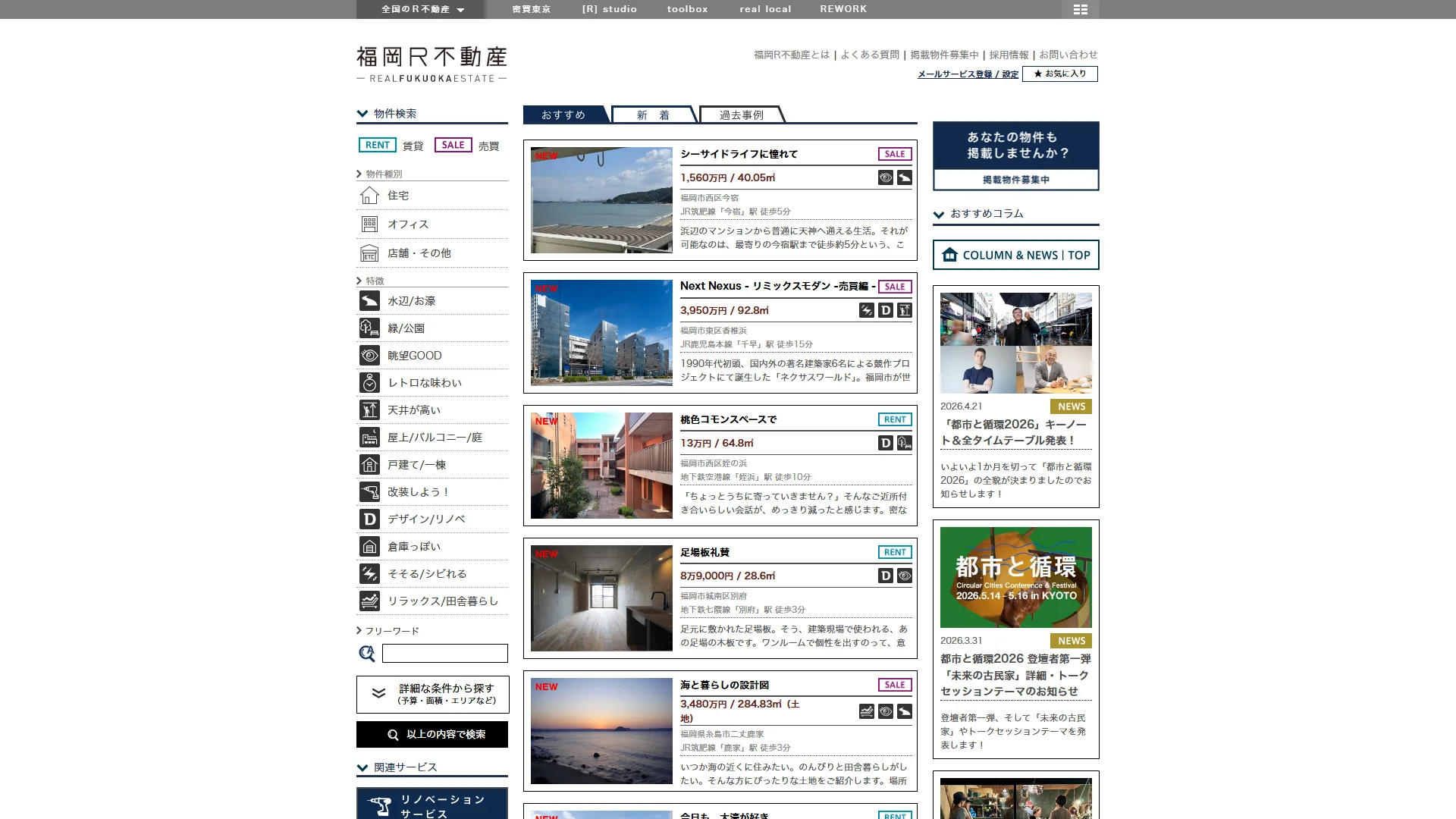Expand 詳細な条件から探す options
Viewport: 1456px width, 819px height.
[432, 695]
